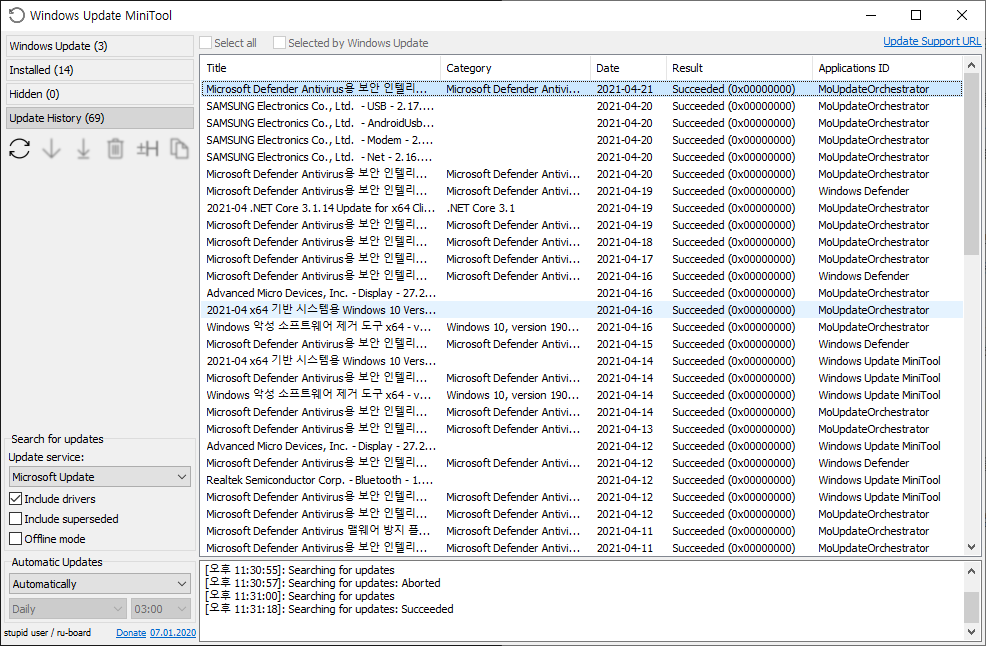
Task: Click log entry 'Searching for updates: Aborted'
Action: tap(323, 583)
